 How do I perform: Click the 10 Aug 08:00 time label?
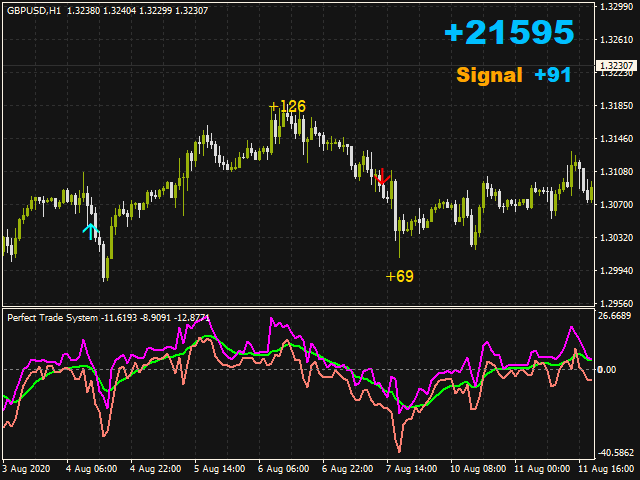[478, 469]
